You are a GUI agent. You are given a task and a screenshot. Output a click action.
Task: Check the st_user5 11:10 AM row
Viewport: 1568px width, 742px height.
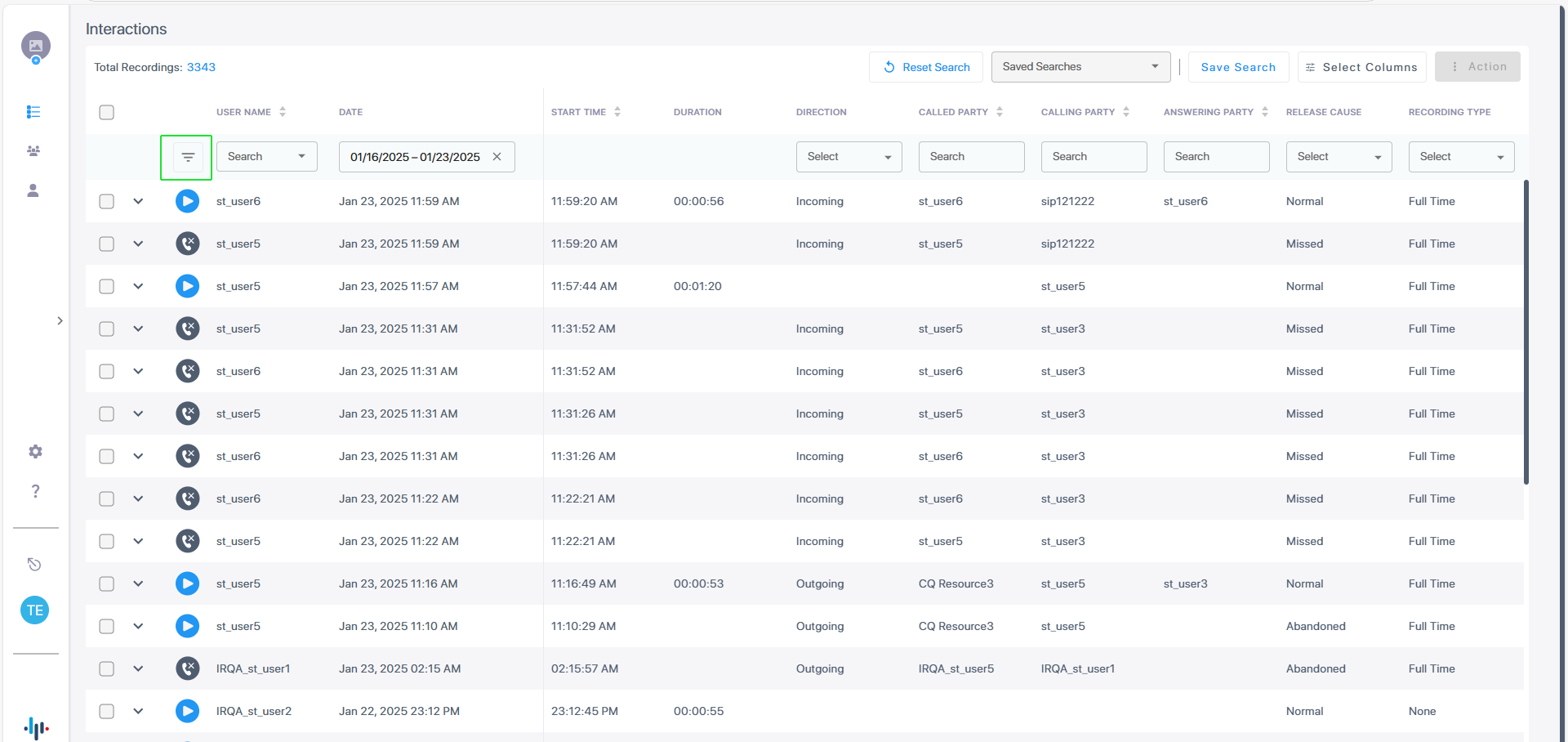tap(107, 626)
